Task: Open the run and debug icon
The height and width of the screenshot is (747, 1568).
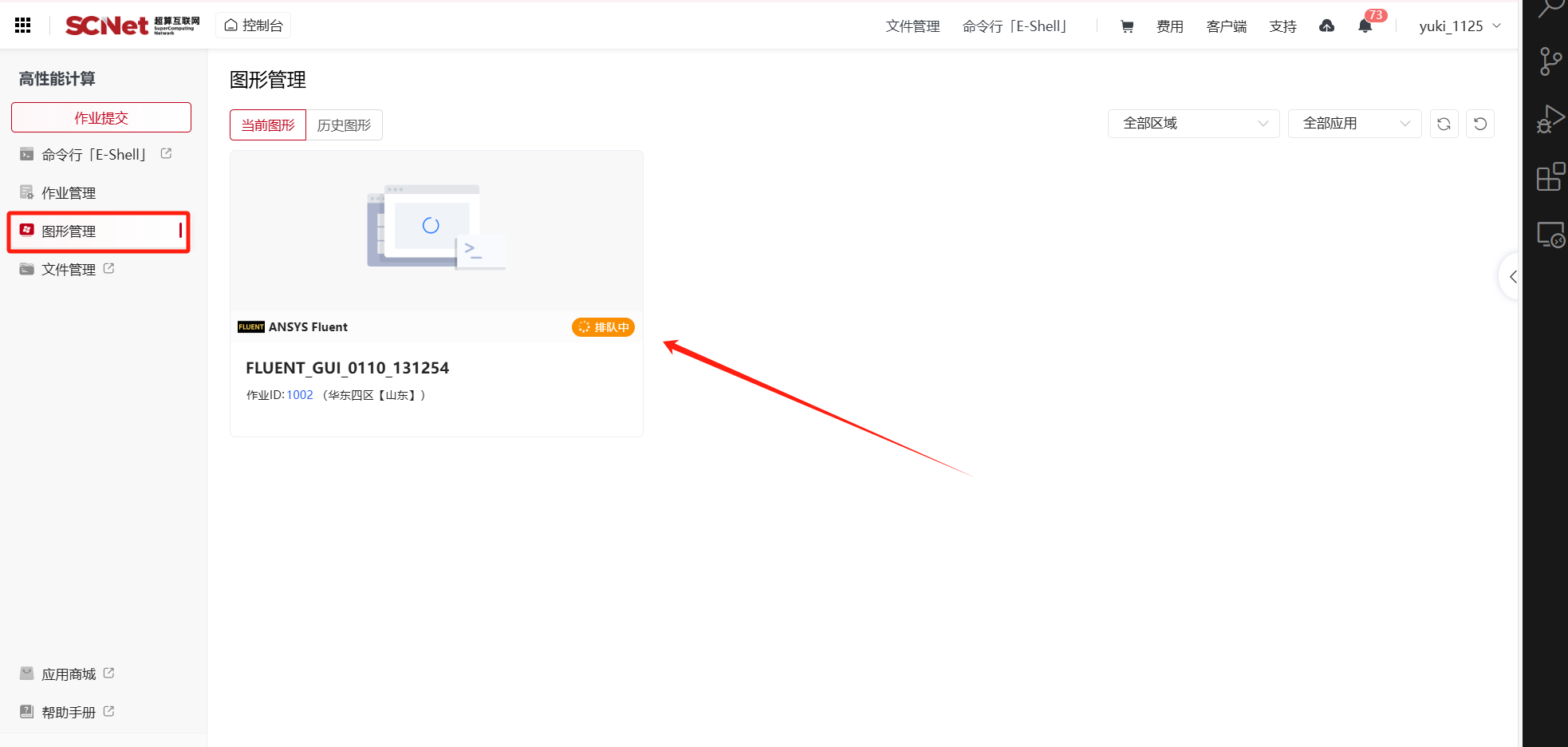Action: coord(1550,120)
